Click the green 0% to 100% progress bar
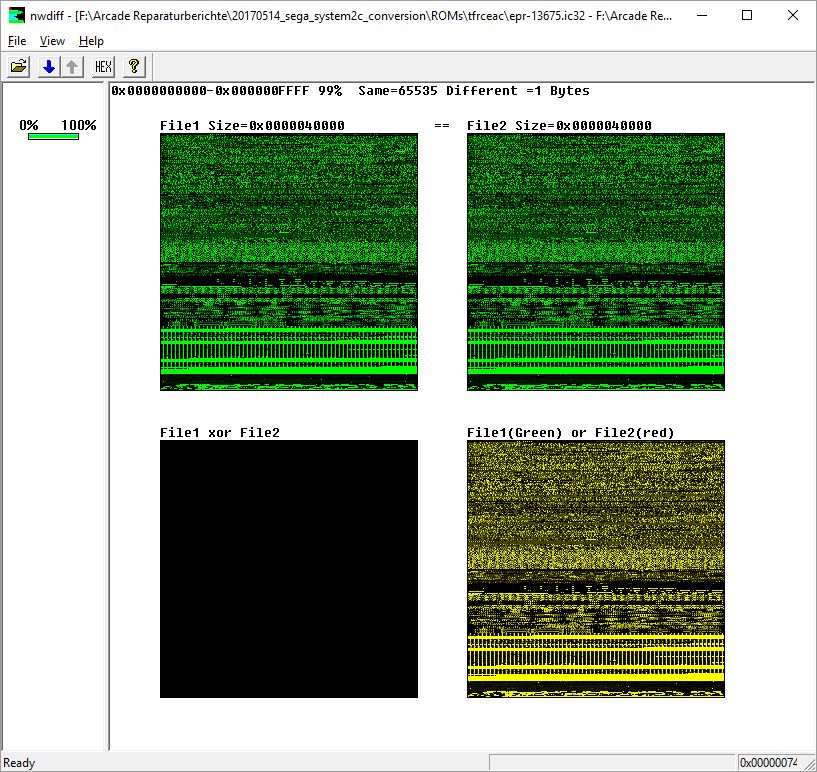817x772 pixels. point(53,136)
